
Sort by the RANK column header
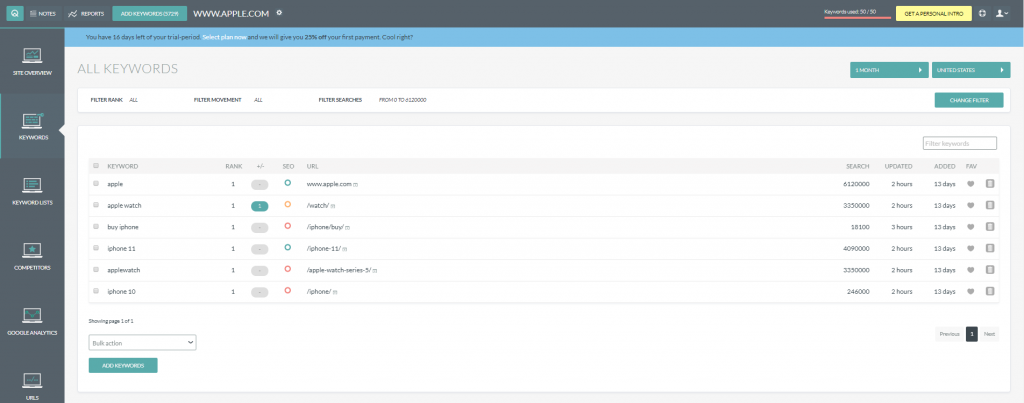234,166
